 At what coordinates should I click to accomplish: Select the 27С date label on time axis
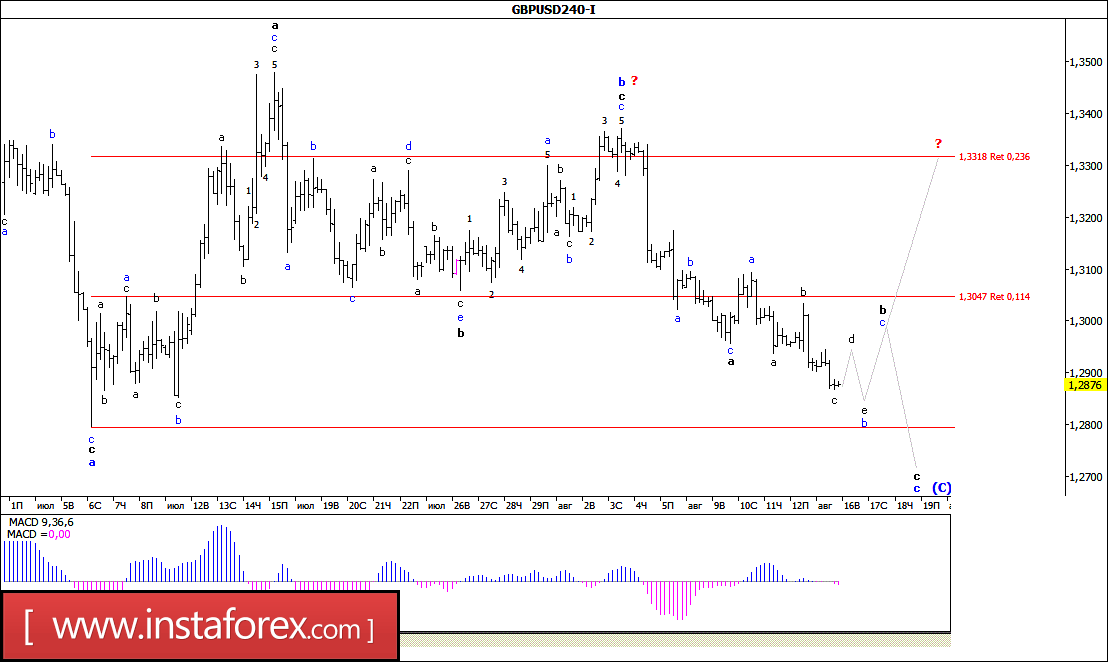coord(488,506)
